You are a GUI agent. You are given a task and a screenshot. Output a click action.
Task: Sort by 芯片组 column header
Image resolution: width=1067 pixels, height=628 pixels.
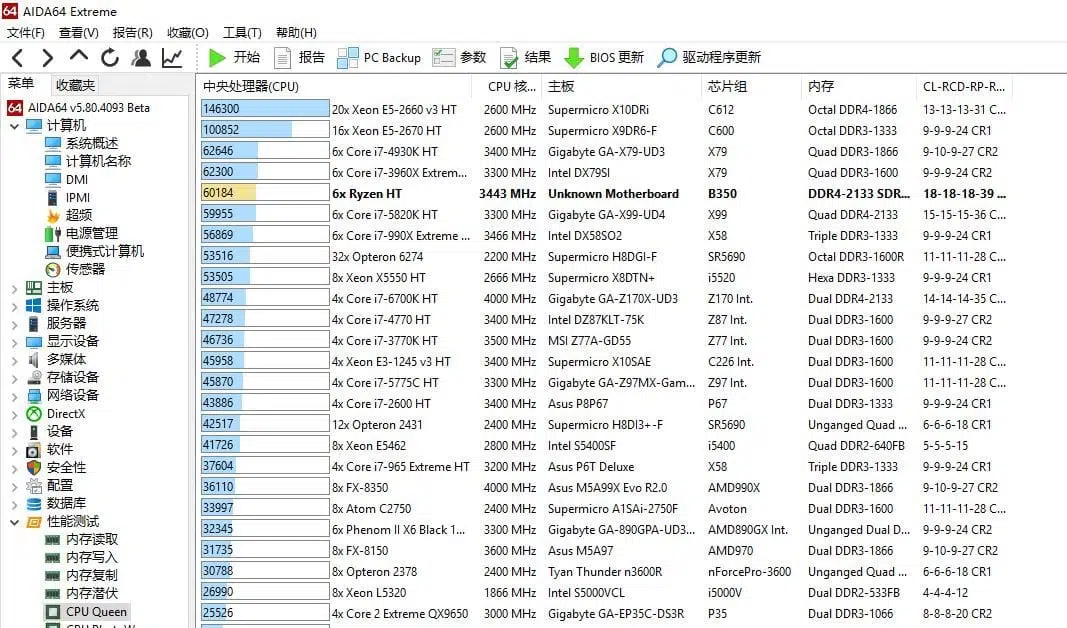751,86
